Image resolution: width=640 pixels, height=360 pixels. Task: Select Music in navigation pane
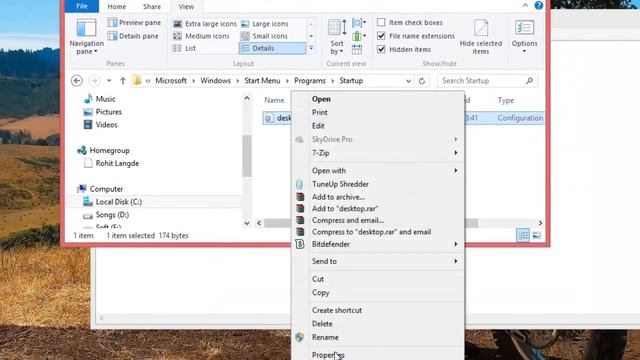click(x=105, y=99)
